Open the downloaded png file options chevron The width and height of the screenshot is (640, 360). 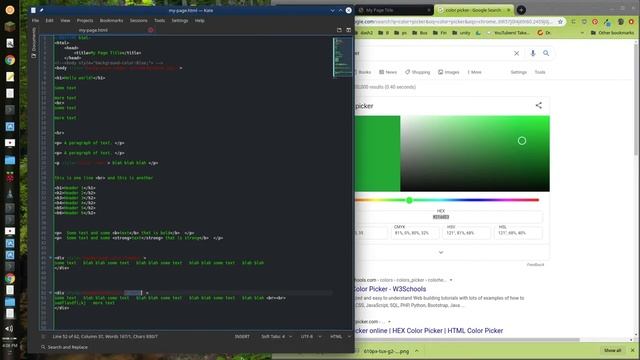pos(417,351)
